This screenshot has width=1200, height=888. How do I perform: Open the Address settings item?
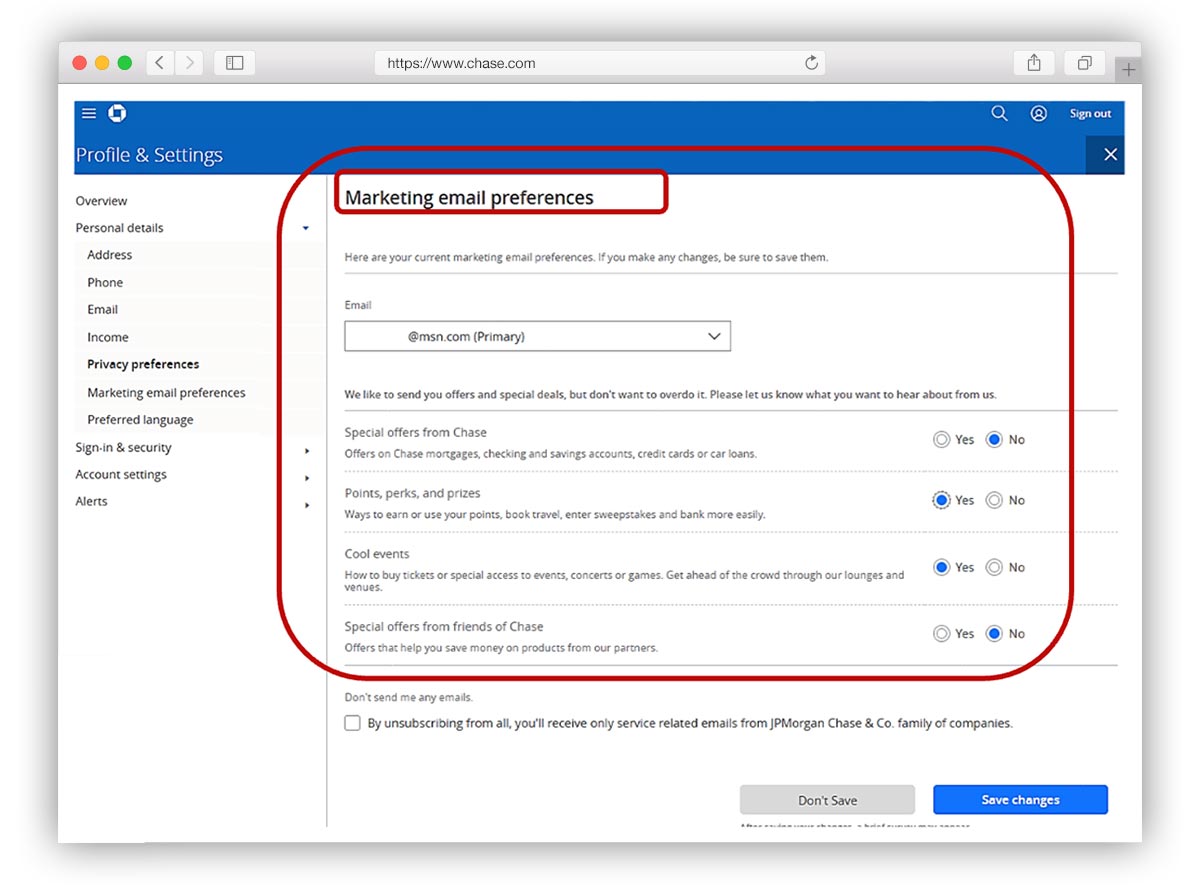pyautogui.click(x=109, y=255)
